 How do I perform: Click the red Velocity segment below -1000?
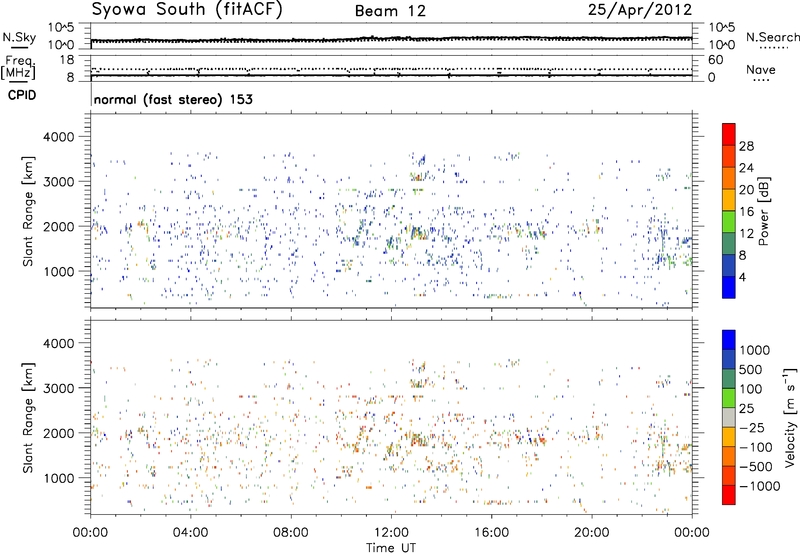(x=729, y=495)
